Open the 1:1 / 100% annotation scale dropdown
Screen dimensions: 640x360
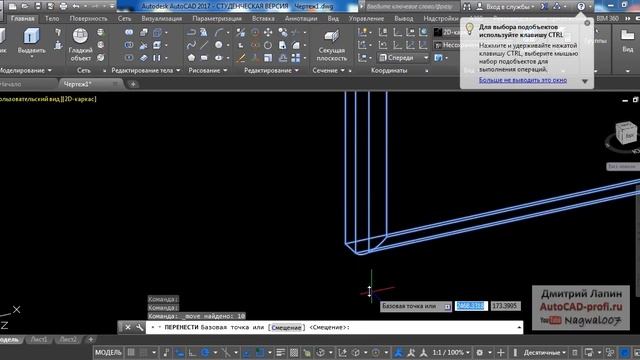(451, 352)
